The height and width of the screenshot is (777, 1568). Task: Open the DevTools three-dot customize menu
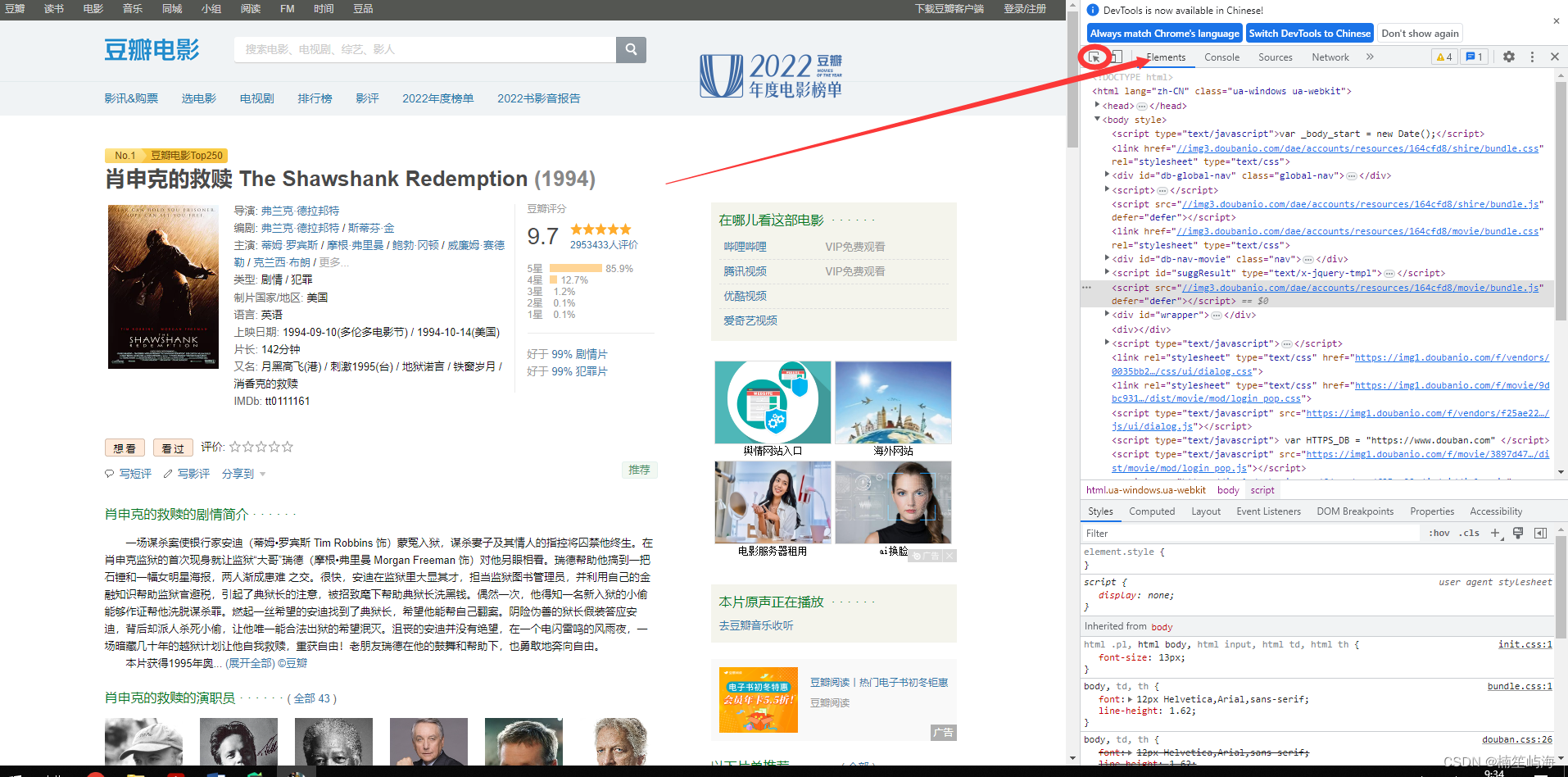click(x=1532, y=57)
